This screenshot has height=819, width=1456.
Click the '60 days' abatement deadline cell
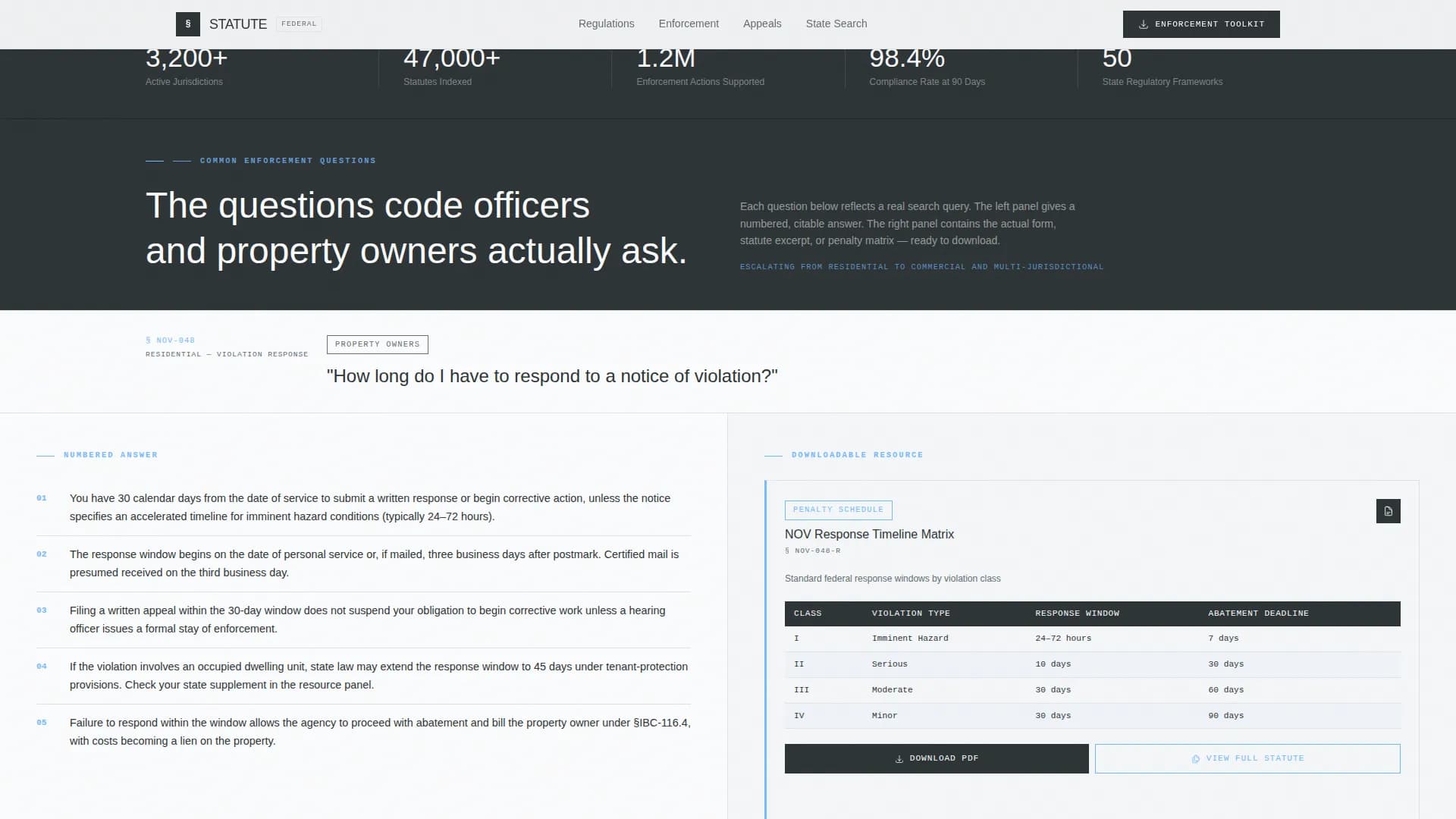[x=1225, y=690]
